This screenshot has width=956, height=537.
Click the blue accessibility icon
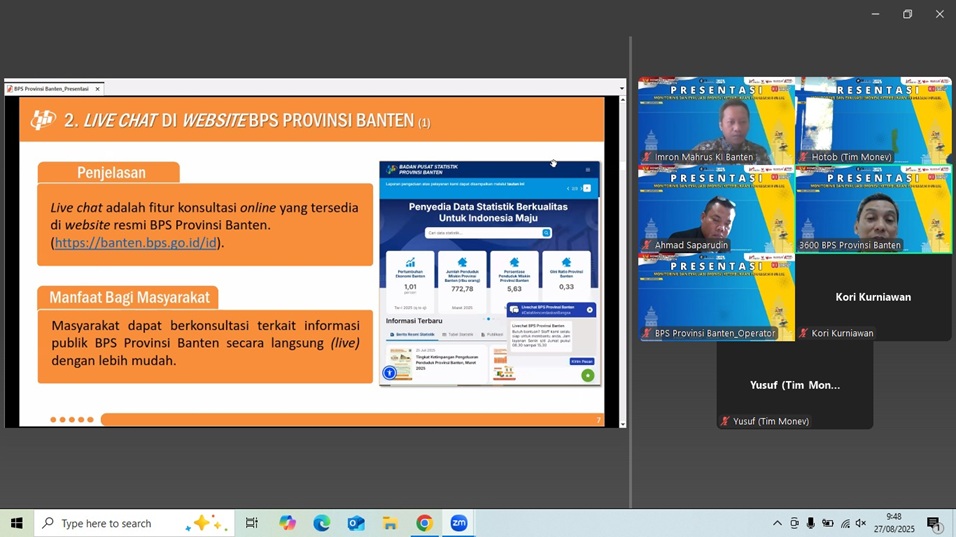click(389, 372)
